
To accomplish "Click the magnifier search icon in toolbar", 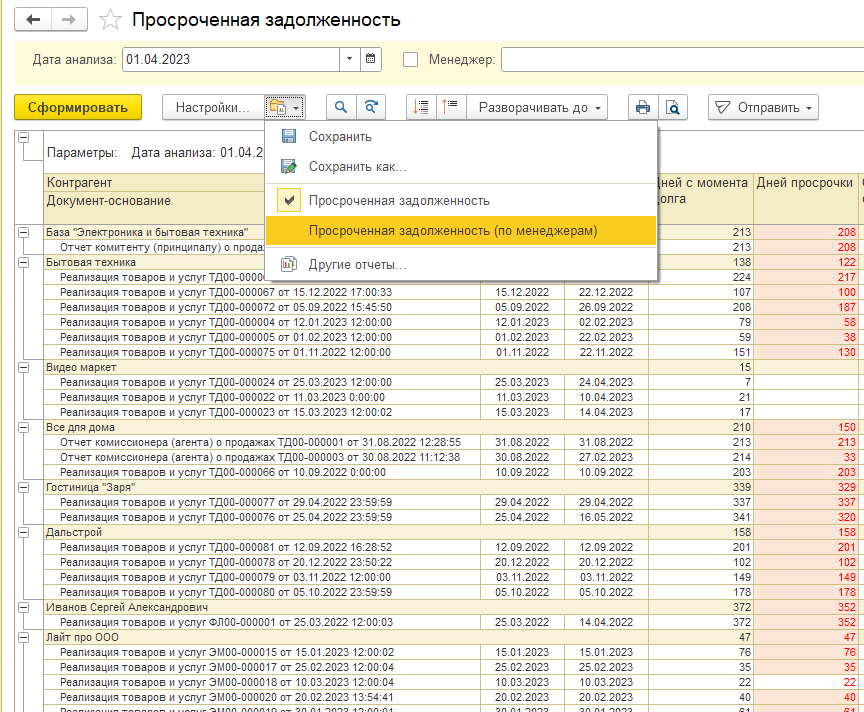I will point(341,107).
